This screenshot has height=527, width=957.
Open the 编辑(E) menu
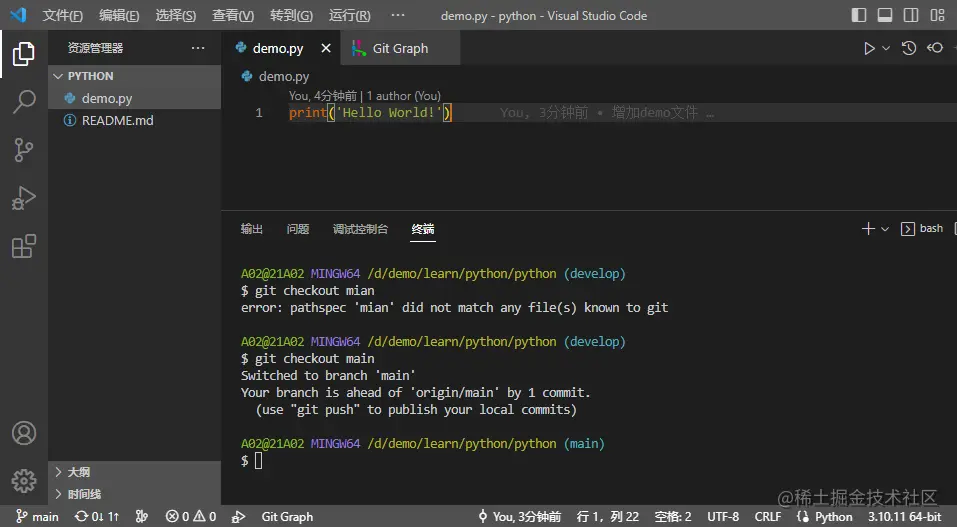[119, 15]
